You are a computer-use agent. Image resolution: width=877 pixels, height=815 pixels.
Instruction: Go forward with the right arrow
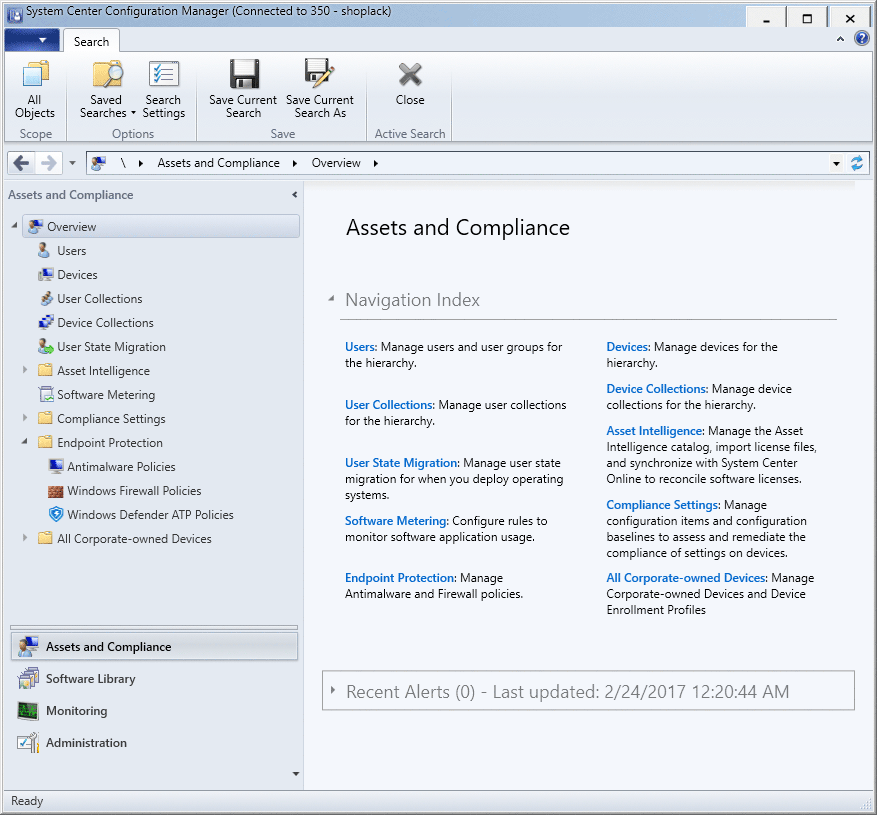49,163
